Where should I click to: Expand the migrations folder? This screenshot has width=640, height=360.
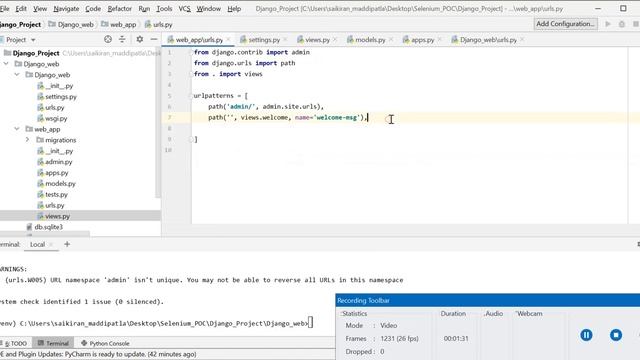pos(27,140)
